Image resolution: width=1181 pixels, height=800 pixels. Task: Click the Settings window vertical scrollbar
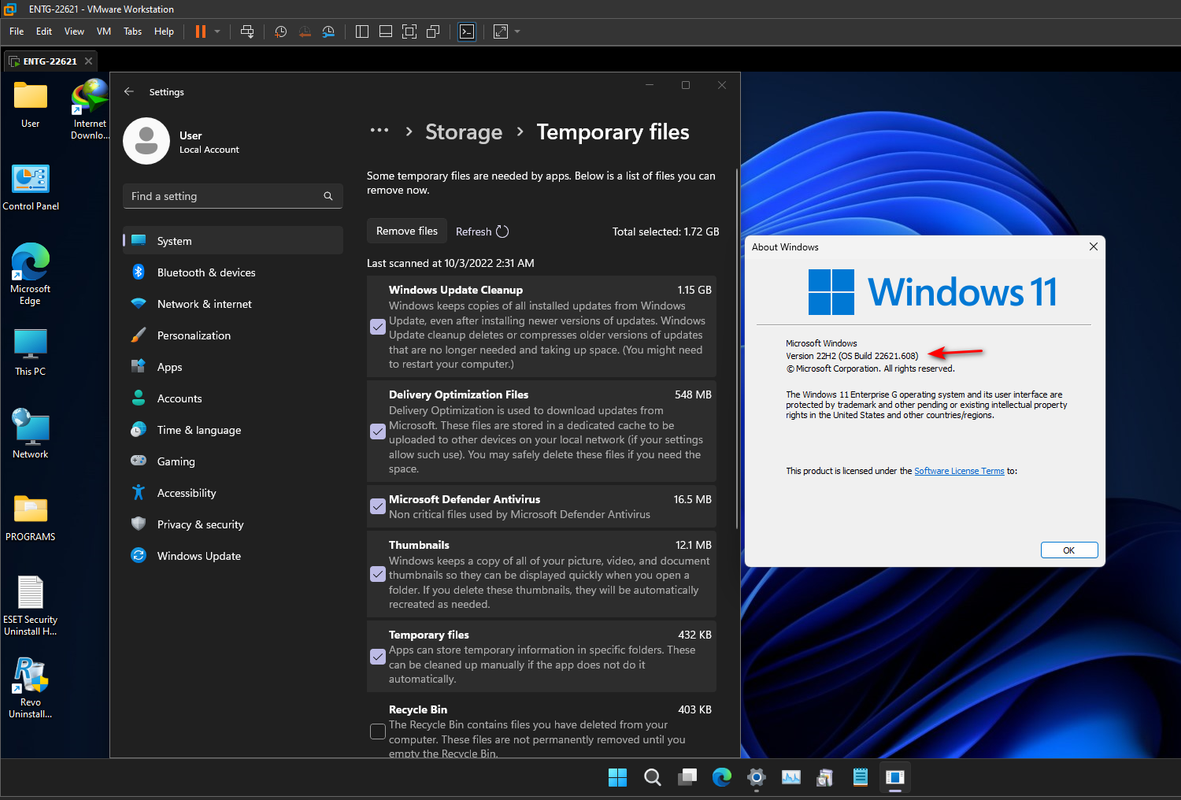736,347
